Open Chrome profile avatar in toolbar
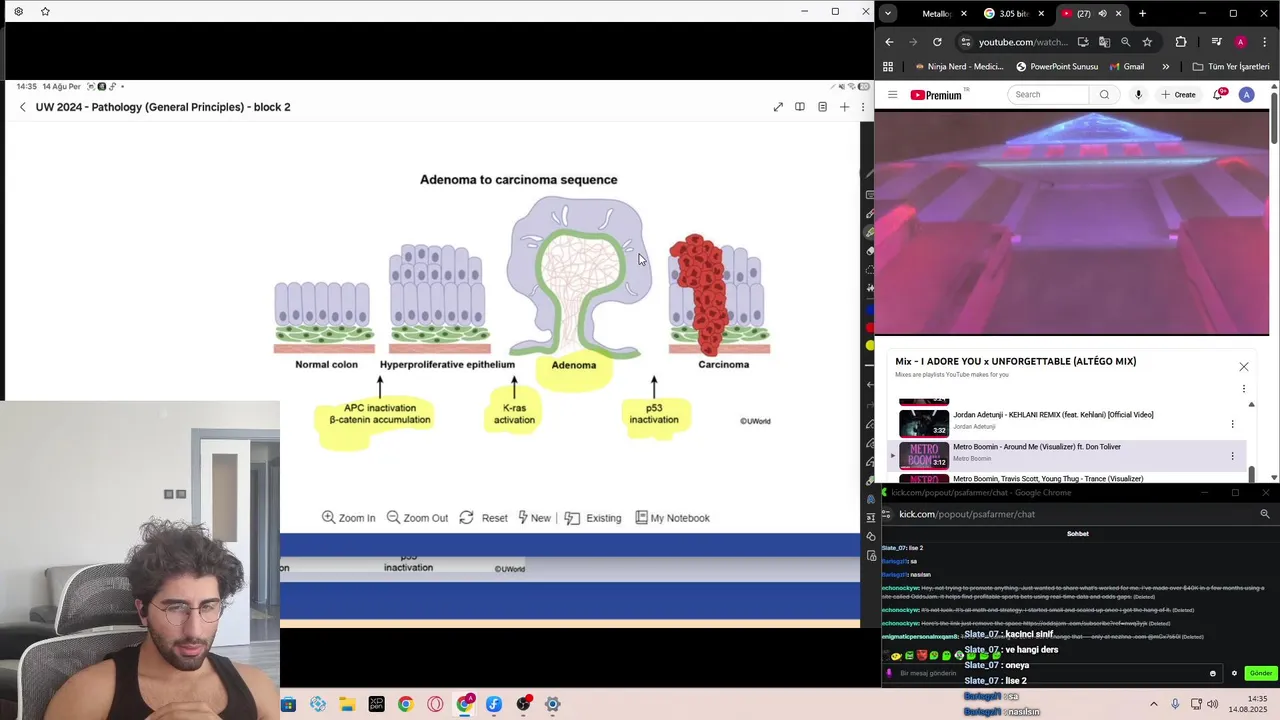1280x720 pixels. [x=1240, y=42]
